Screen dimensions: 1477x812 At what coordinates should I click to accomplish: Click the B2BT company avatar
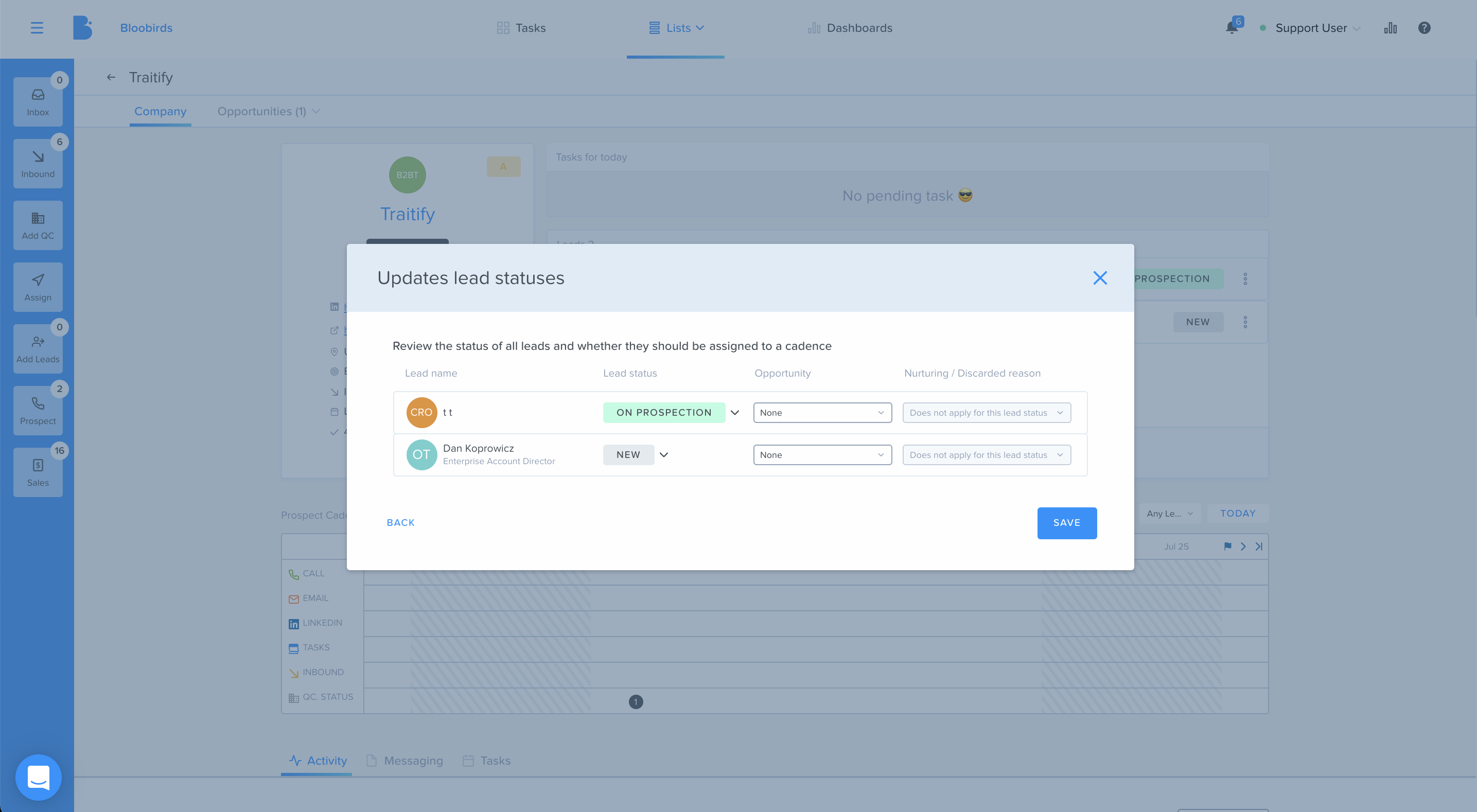[x=407, y=175]
